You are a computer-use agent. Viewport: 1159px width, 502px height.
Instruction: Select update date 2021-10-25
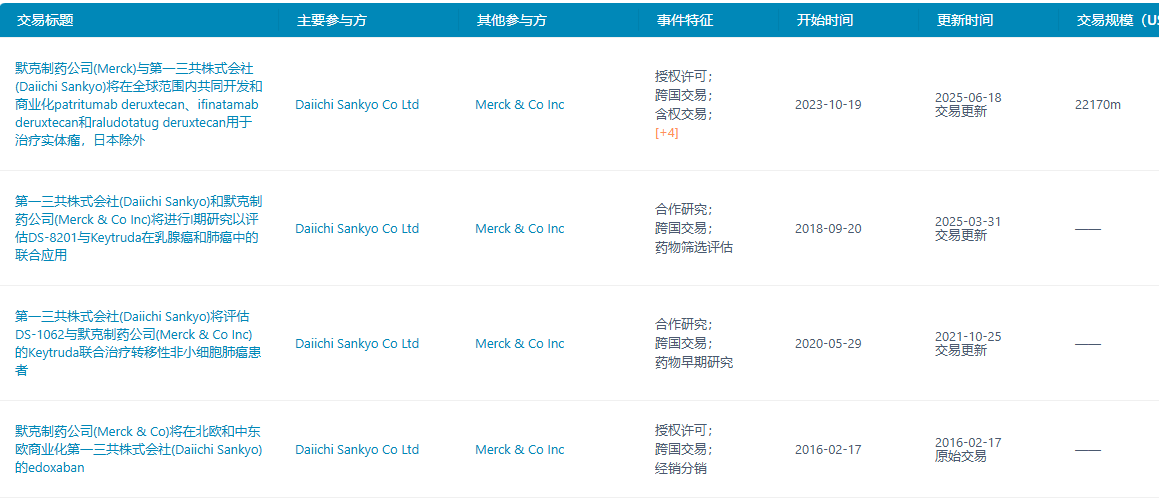(x=968, y=337)
